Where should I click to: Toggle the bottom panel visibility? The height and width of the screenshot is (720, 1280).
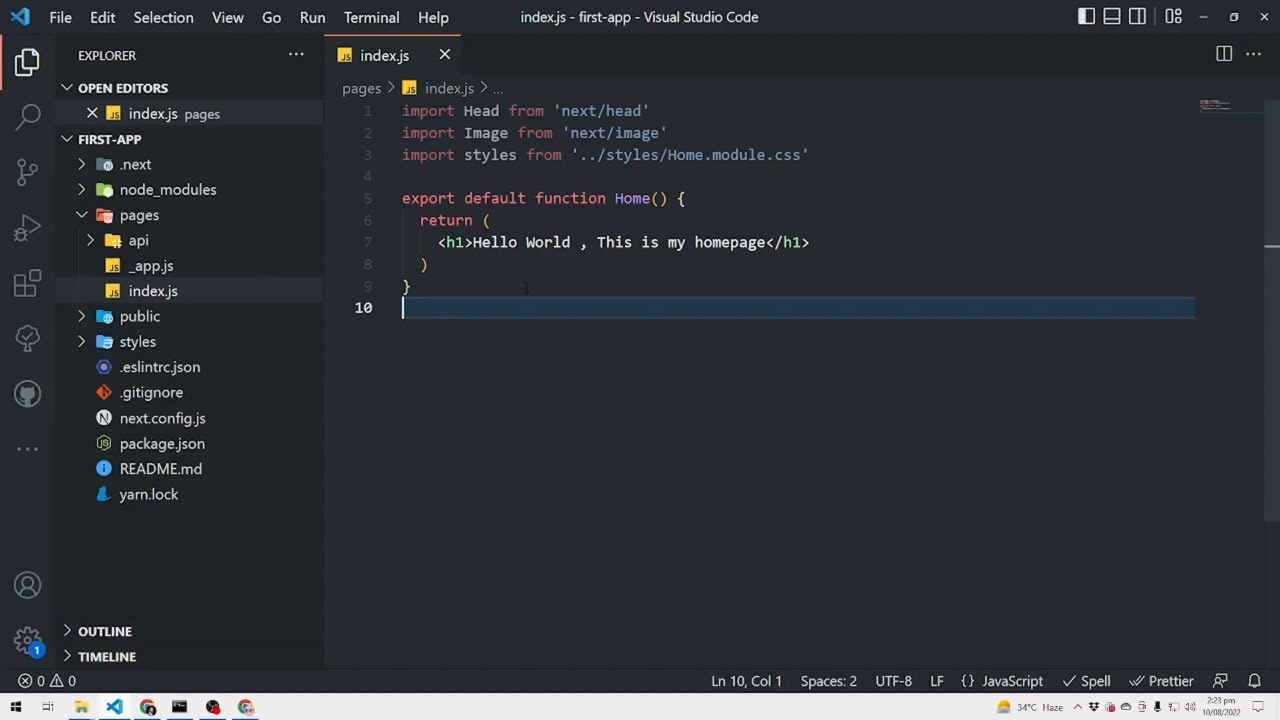(x=1112, y=17)
